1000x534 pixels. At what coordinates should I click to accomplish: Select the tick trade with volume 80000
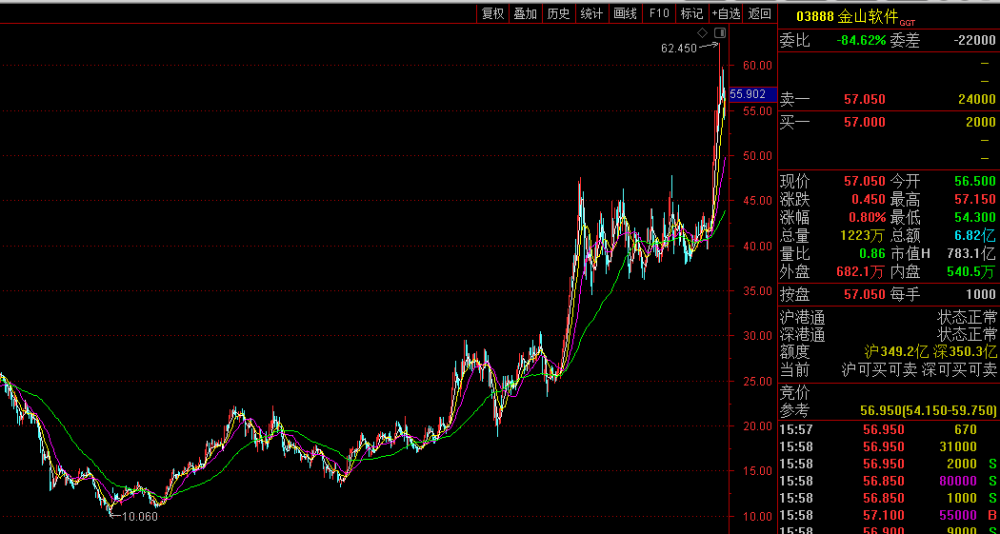[x=888, y=481]
